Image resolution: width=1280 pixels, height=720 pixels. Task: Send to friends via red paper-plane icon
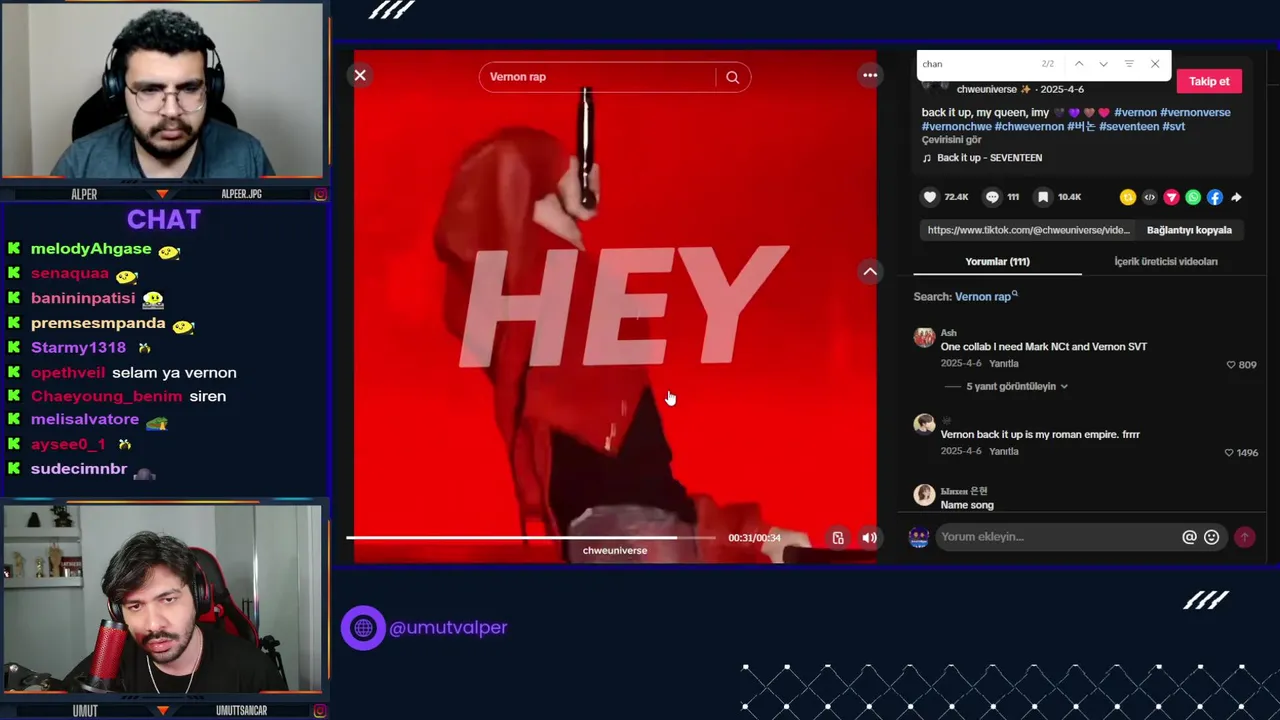coord(1171,197)
